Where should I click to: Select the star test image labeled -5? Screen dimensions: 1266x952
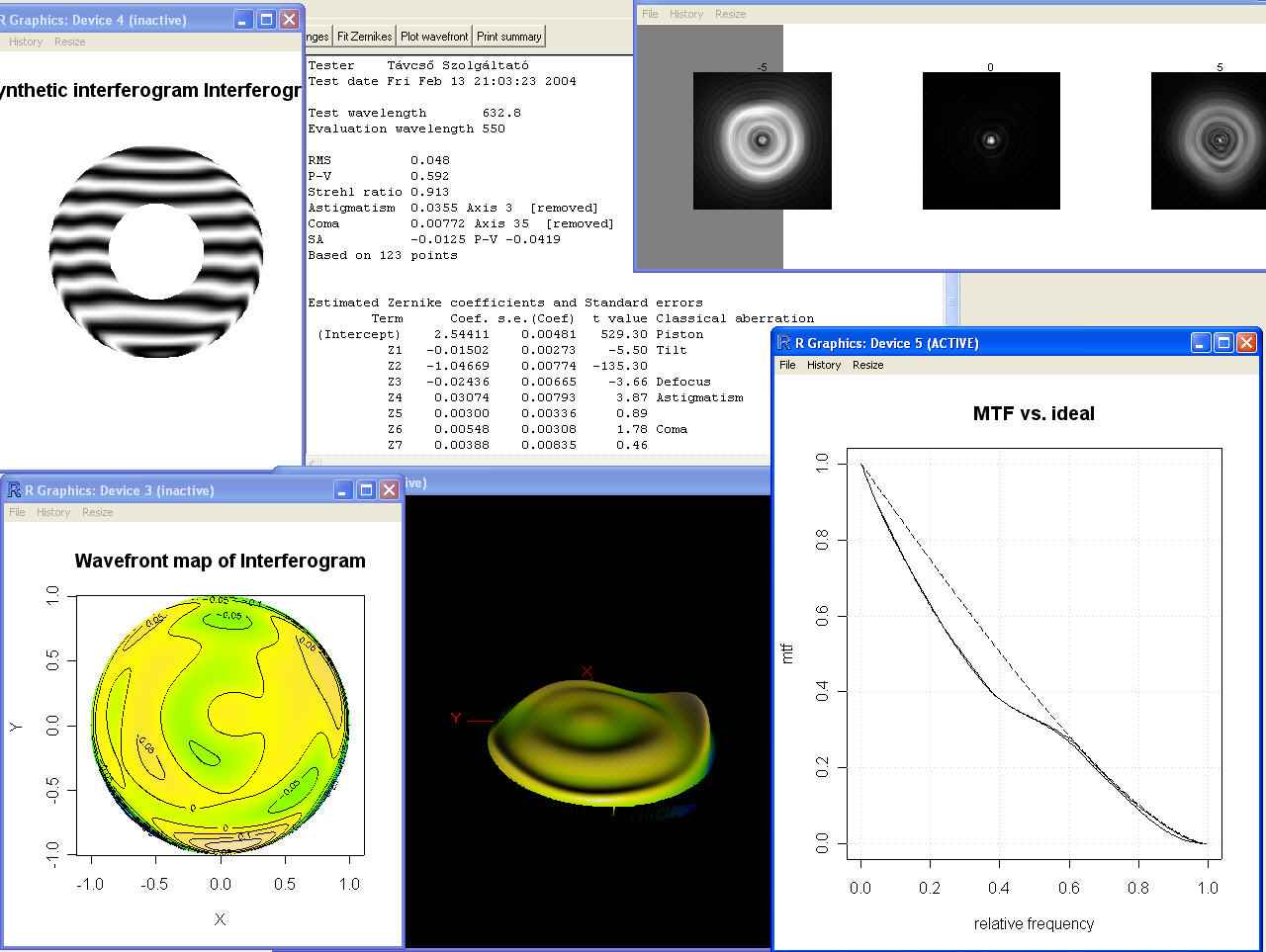click(x=762, y=140)
